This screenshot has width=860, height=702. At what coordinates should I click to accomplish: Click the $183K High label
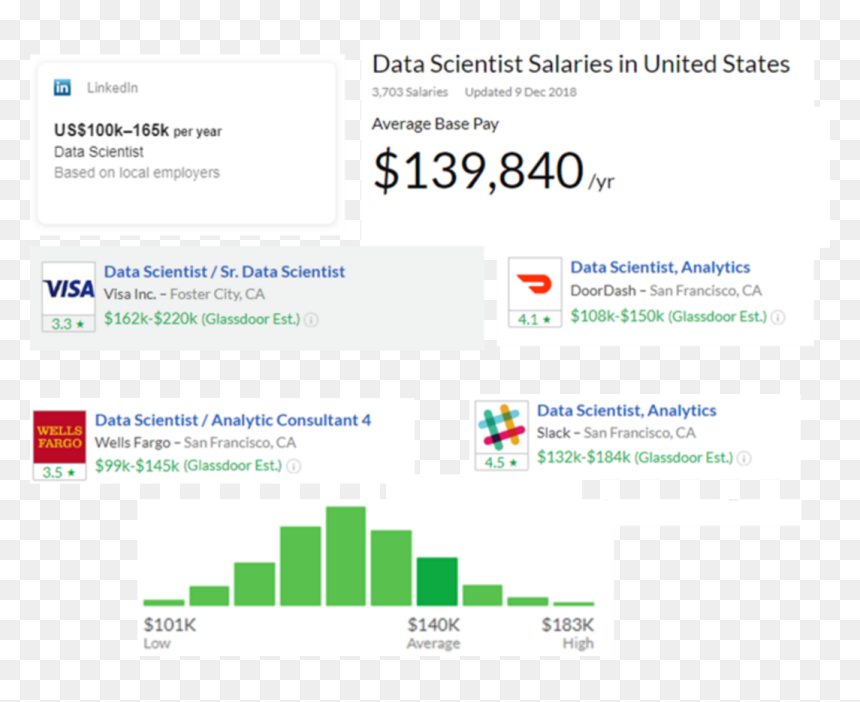568,633
